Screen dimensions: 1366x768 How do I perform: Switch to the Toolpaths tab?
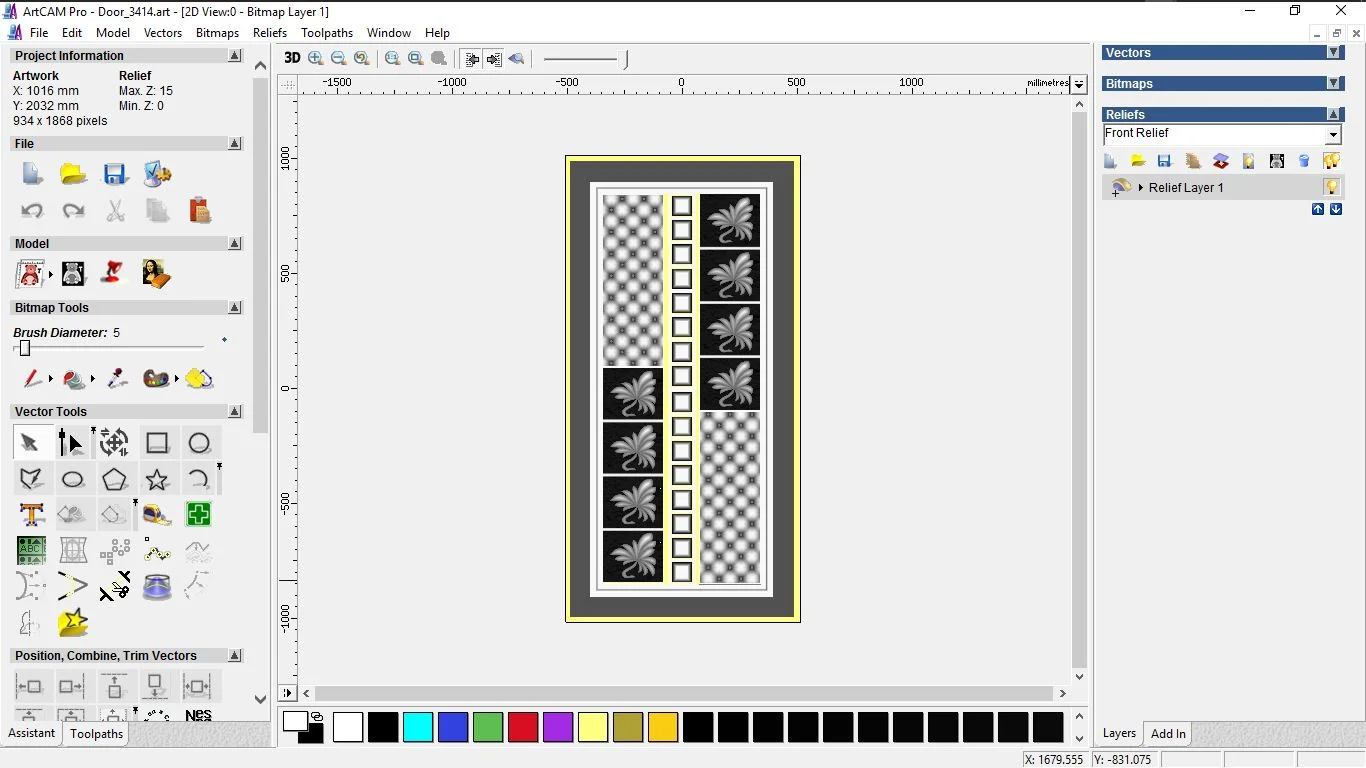click(x=97, y=734)
